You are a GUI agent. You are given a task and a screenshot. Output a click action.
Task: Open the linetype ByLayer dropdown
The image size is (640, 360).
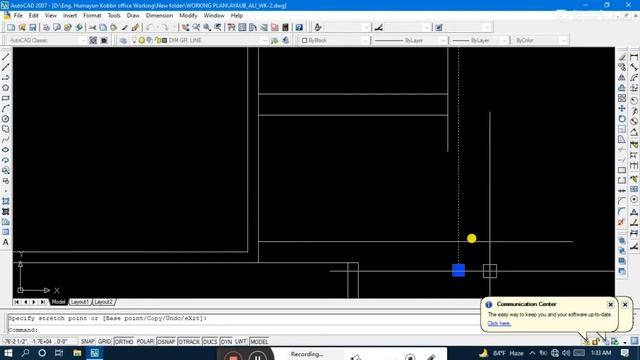click(x=443, y=40)
